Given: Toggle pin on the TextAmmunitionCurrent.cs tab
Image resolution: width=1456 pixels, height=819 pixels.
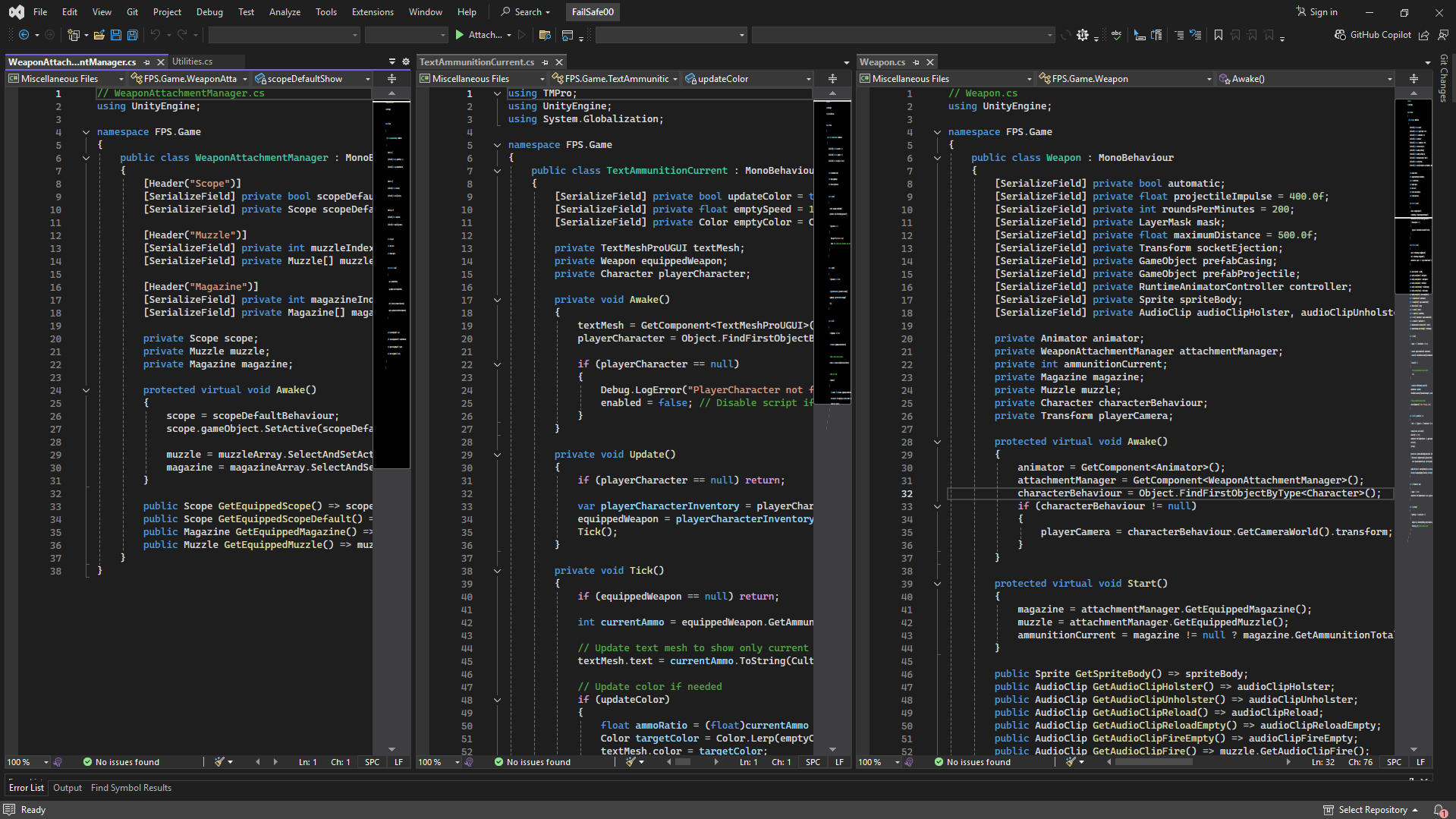Looking at the screenshot, I should click(546, 62).
